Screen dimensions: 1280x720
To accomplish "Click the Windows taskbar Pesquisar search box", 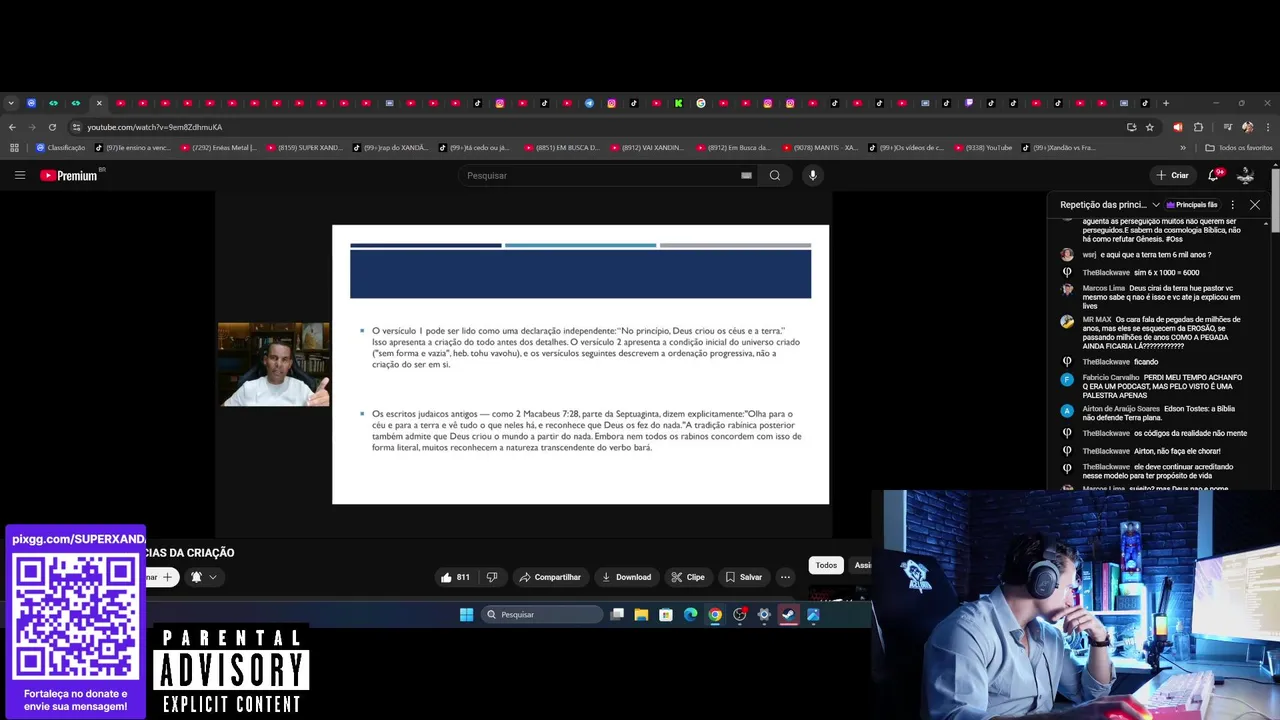I will (541, 615).
